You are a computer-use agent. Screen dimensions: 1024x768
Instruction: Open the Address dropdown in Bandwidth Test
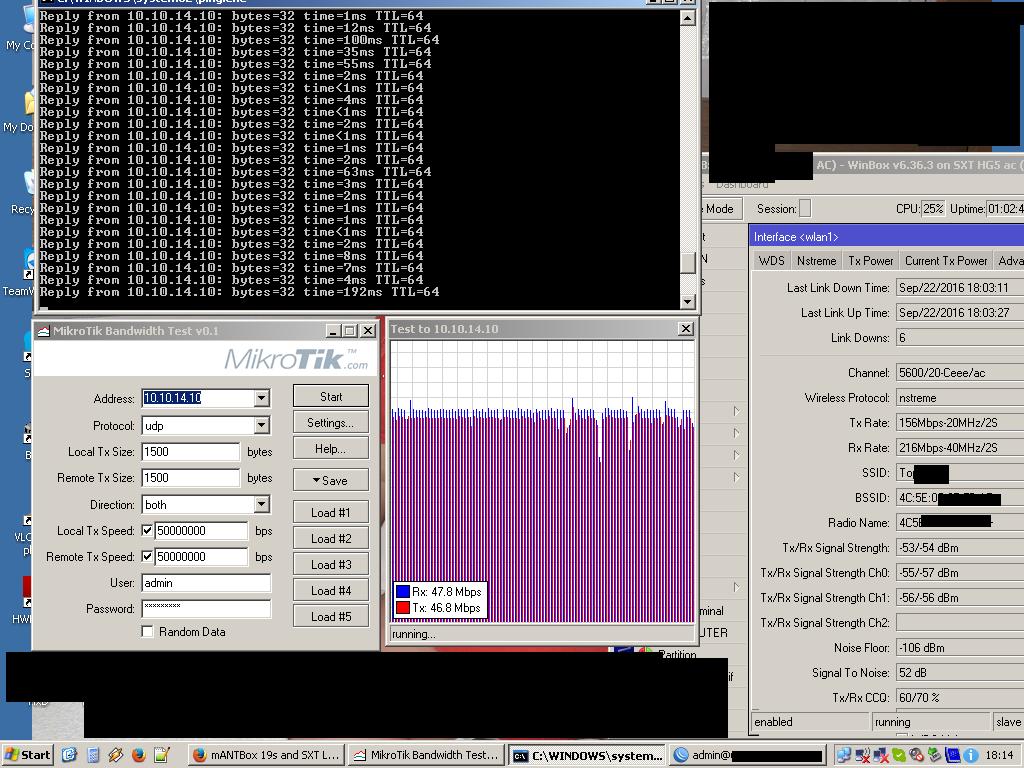[261, 398]
